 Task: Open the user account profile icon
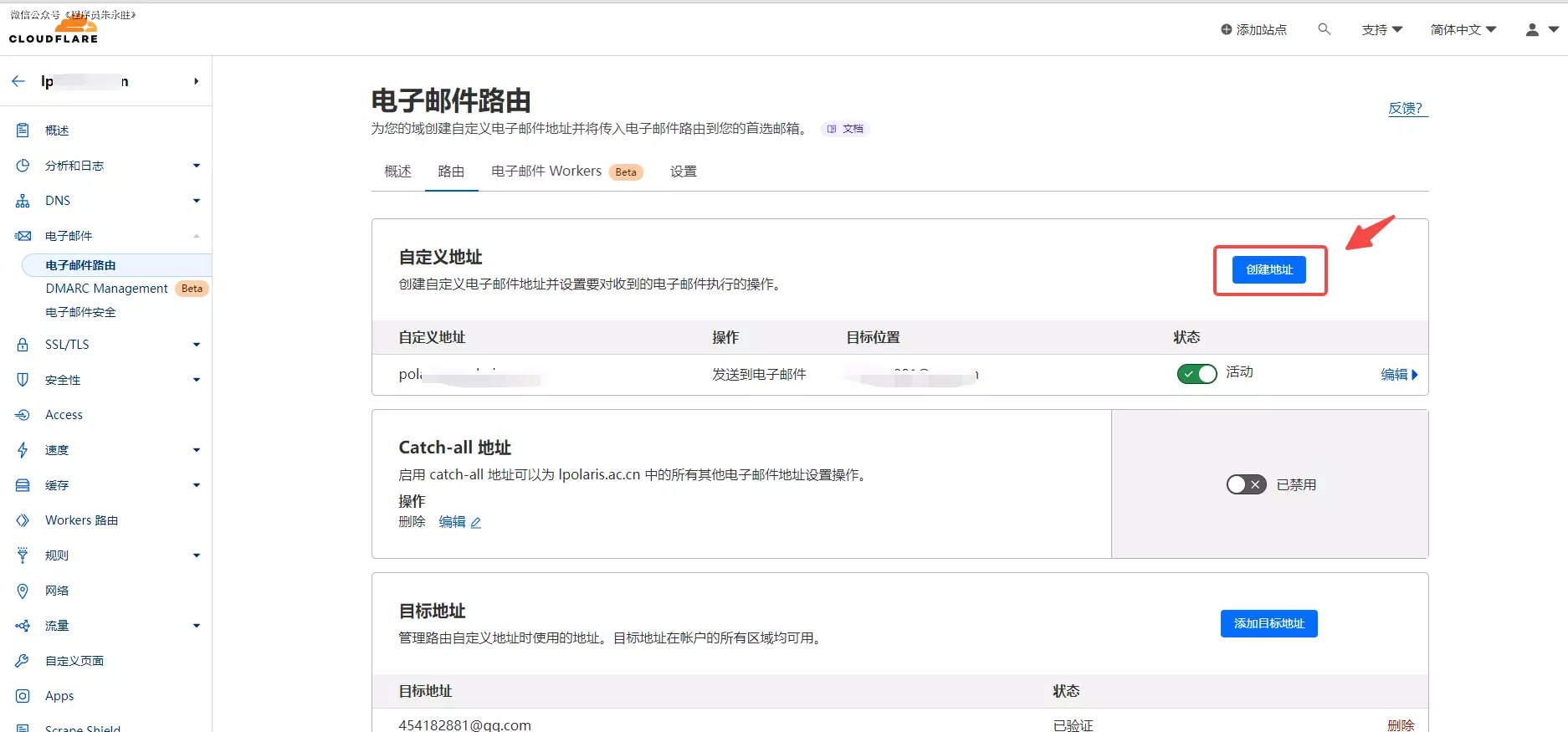[x=1532, y=29]
